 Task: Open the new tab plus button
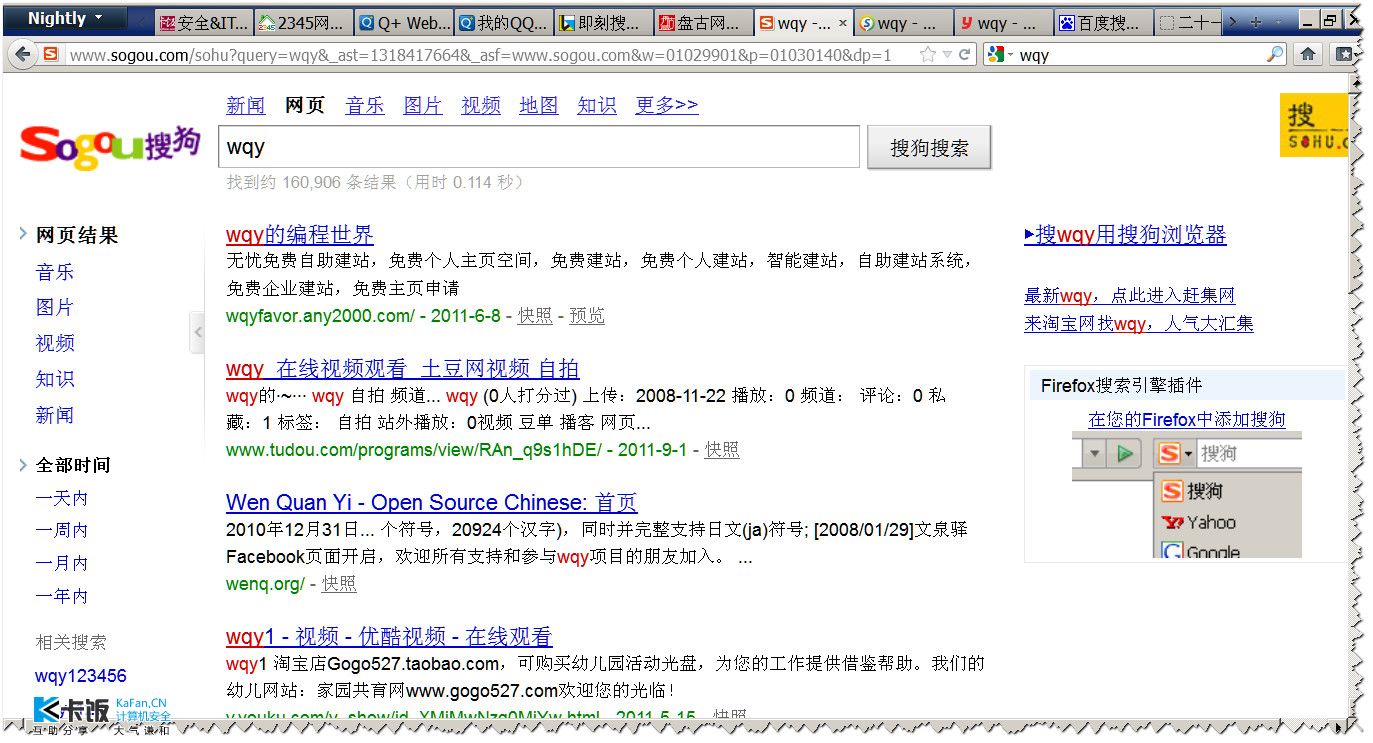(x=1256, y=21)
